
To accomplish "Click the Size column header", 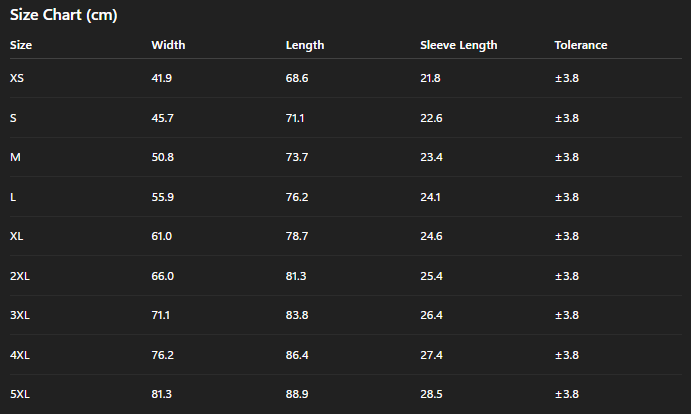I will click(x=21, y=45).
